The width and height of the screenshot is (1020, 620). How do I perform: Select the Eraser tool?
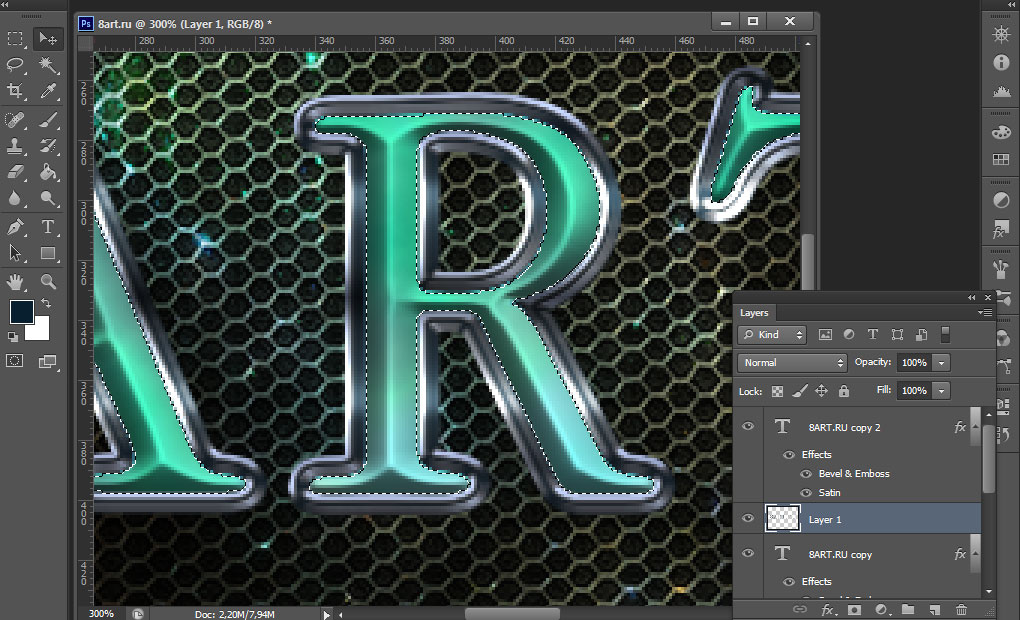coord(15,172)
